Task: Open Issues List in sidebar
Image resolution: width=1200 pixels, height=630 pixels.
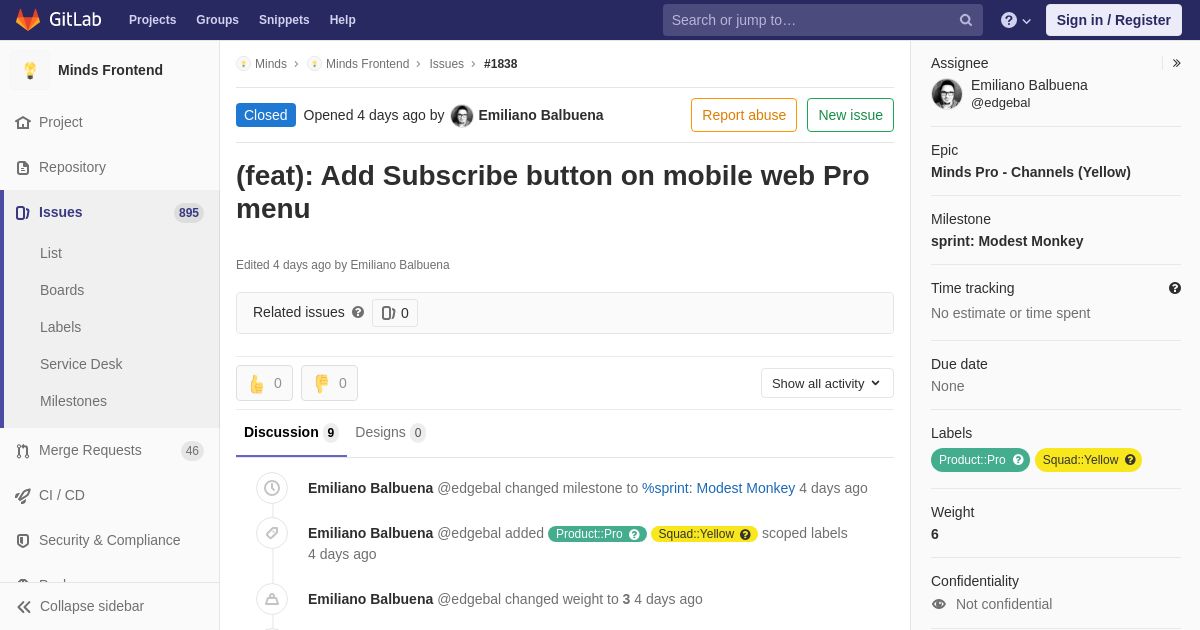Action: 51,253
